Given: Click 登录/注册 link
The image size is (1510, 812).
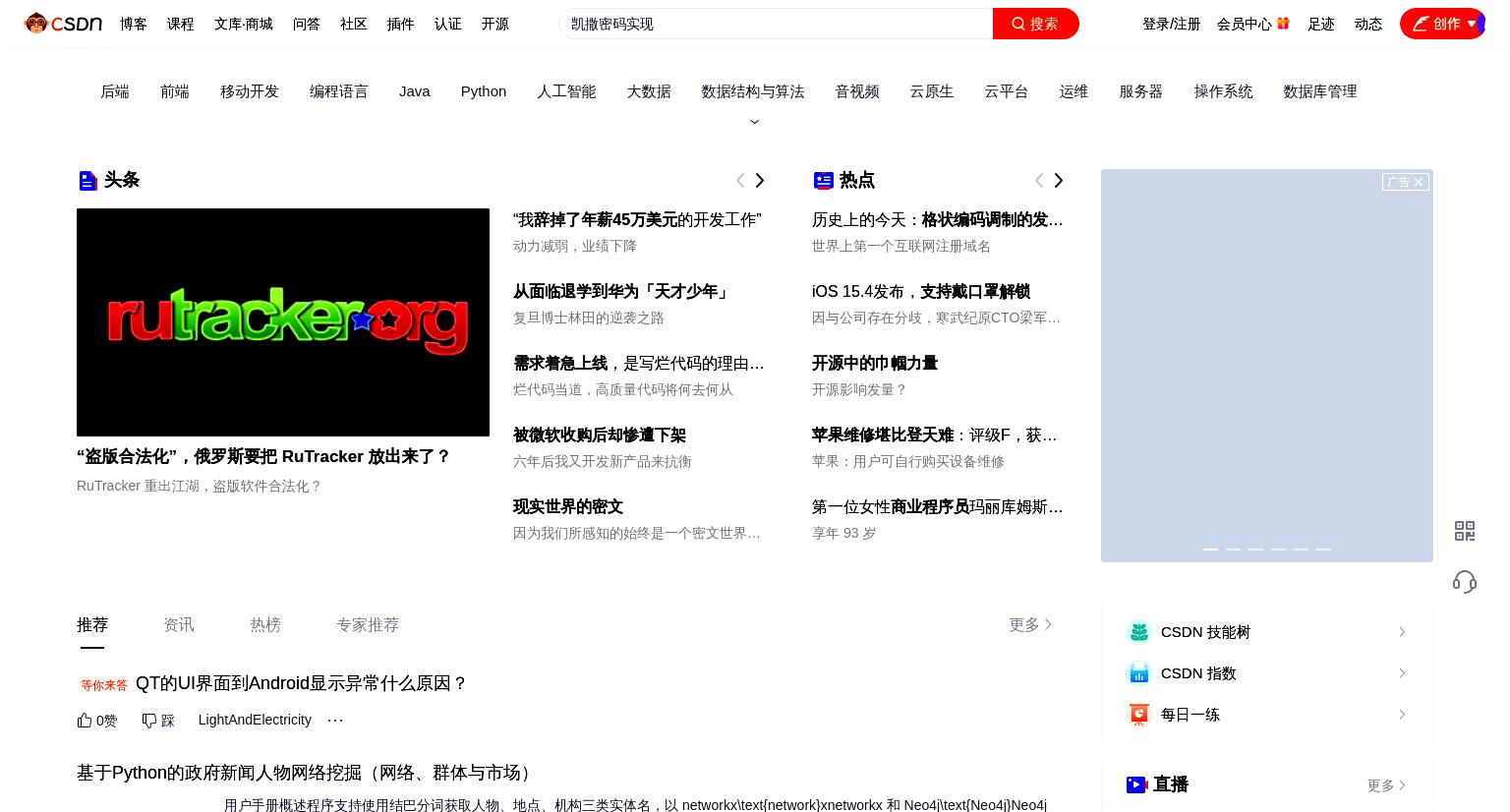Looking at the screenshot, I should pos(1172,24).
